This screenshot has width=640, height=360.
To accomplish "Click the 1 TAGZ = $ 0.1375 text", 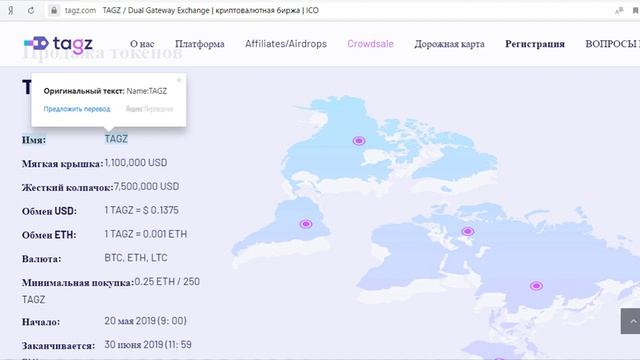I will 142,210.
